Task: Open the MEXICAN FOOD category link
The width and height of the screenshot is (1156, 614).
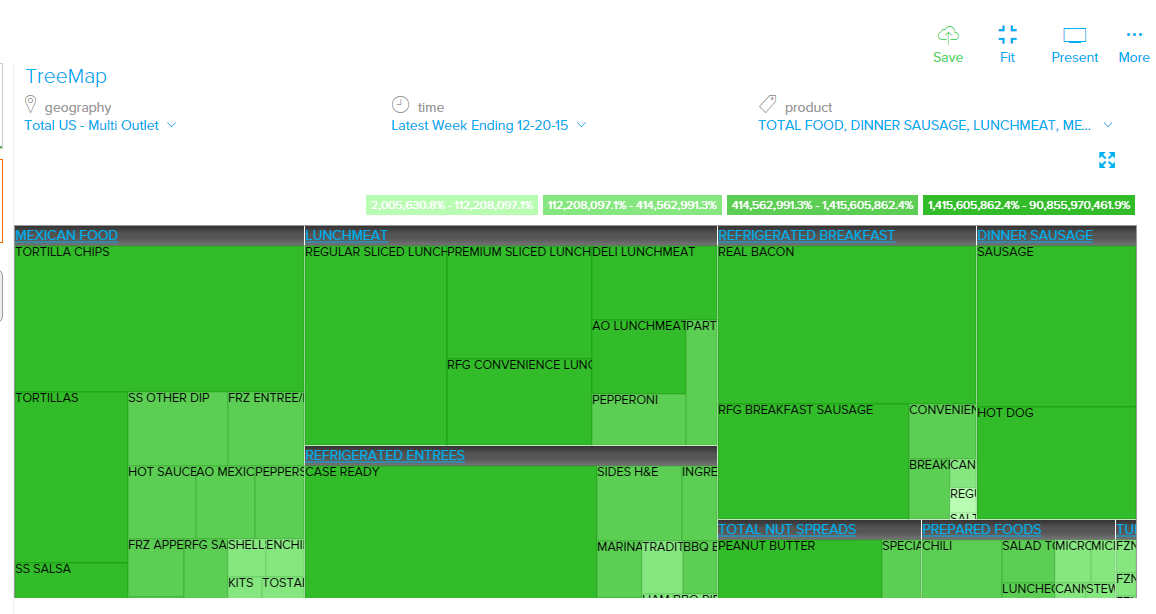Action: pos(66,236)
